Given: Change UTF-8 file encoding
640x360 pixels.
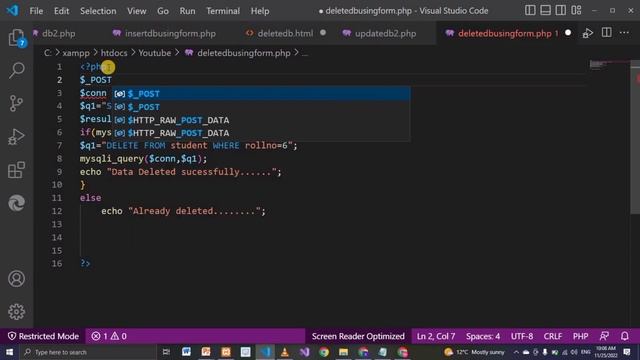Looking at the screenshot, I should (522, 336).
